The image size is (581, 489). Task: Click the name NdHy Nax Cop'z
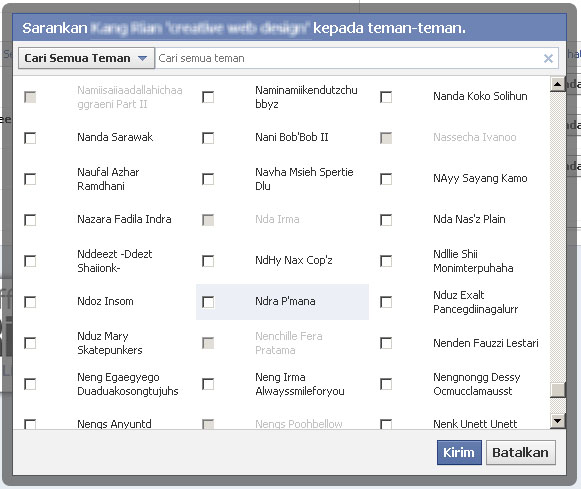coord(293,260)
